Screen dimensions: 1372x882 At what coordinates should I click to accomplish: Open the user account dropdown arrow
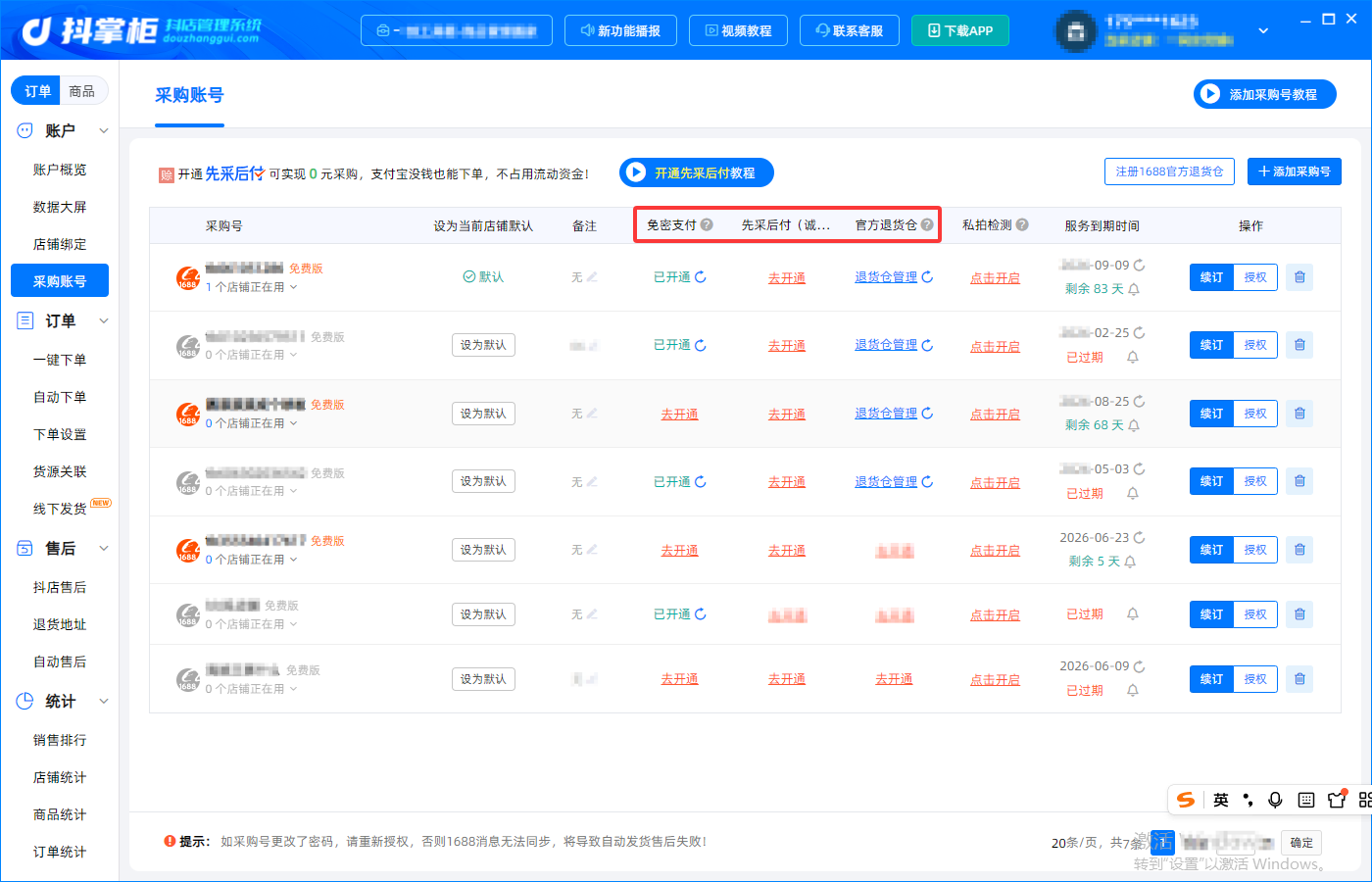(x=1263, y=30)
